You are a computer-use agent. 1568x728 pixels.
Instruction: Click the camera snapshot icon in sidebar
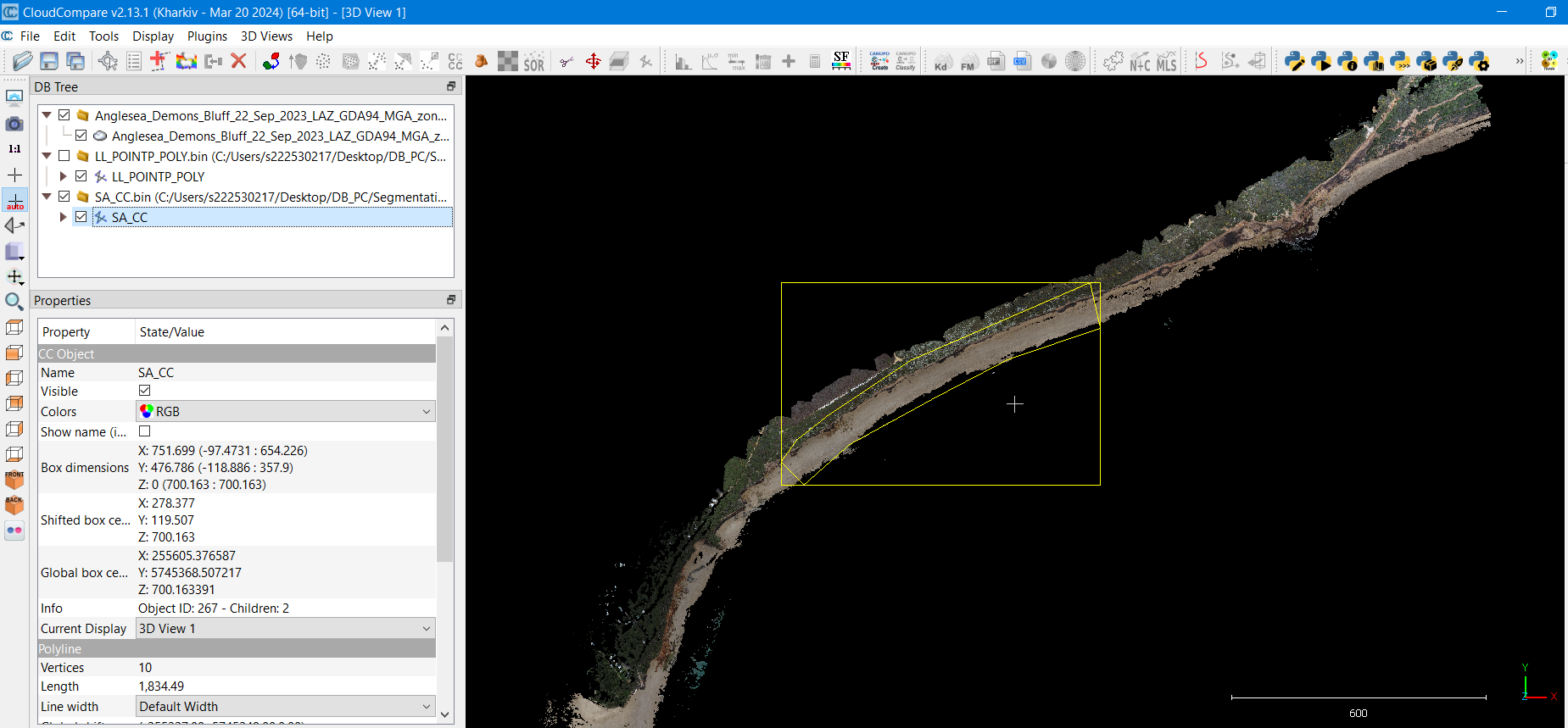click(14, 125)
